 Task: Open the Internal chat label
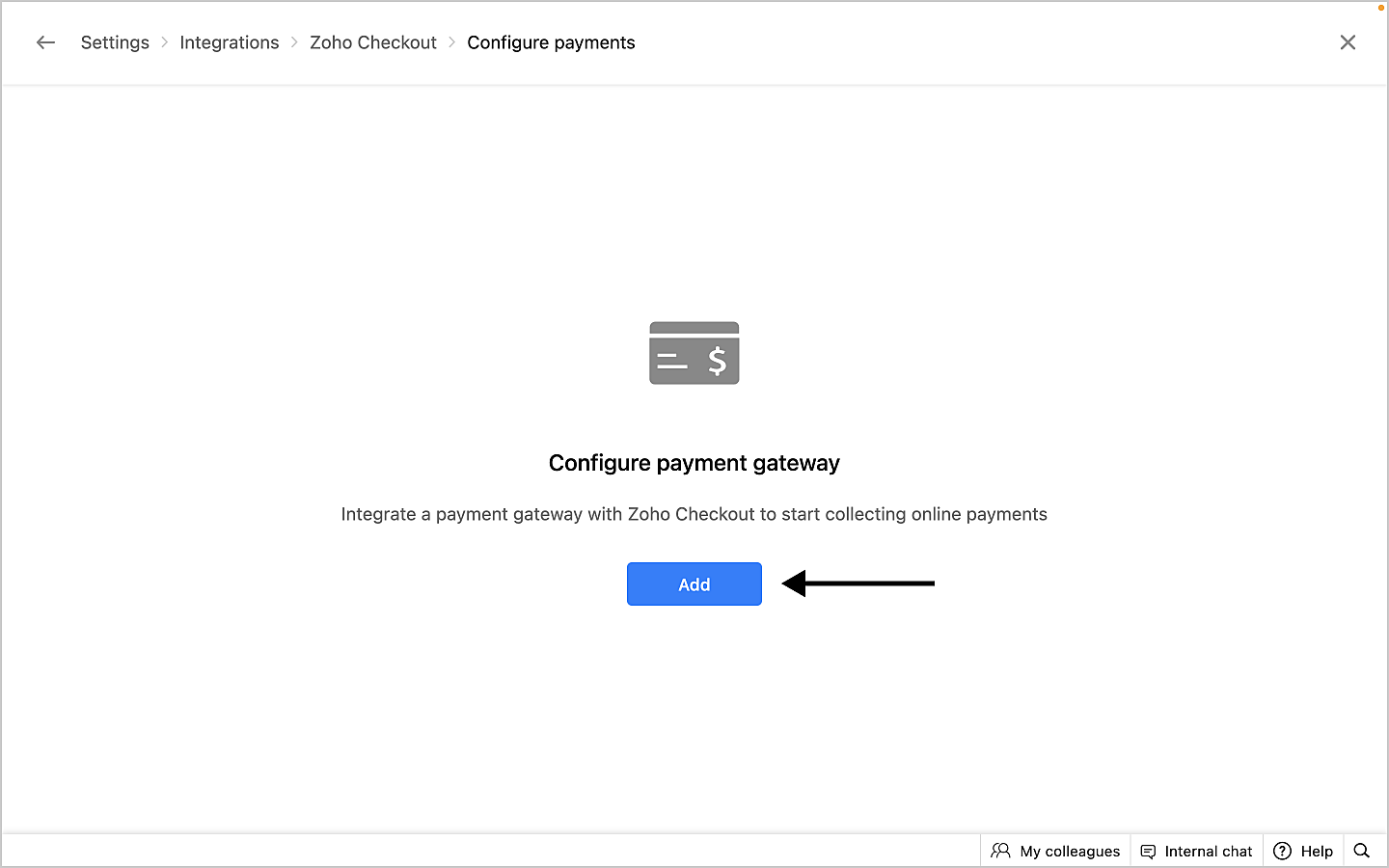pos(1208,852)
